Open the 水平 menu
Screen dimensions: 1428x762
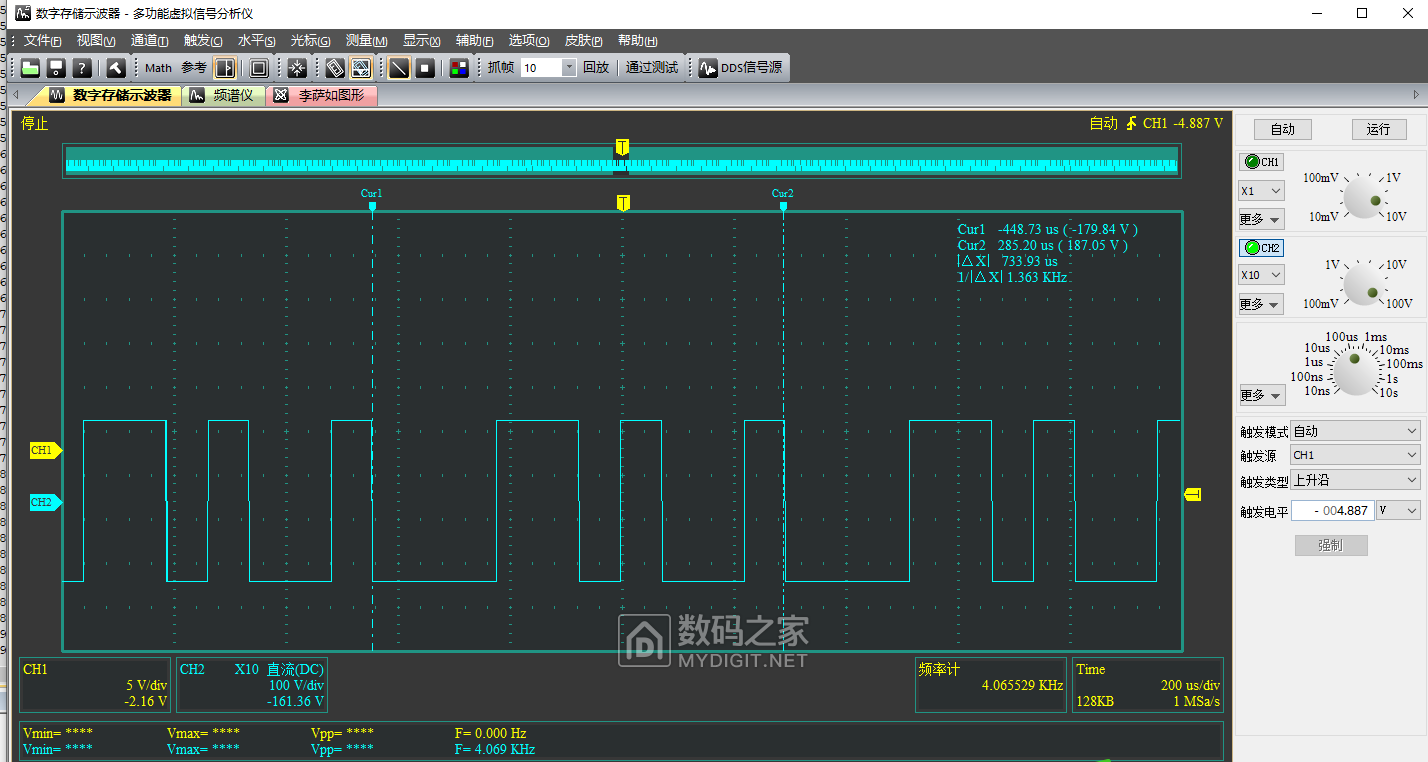(256, 41)
